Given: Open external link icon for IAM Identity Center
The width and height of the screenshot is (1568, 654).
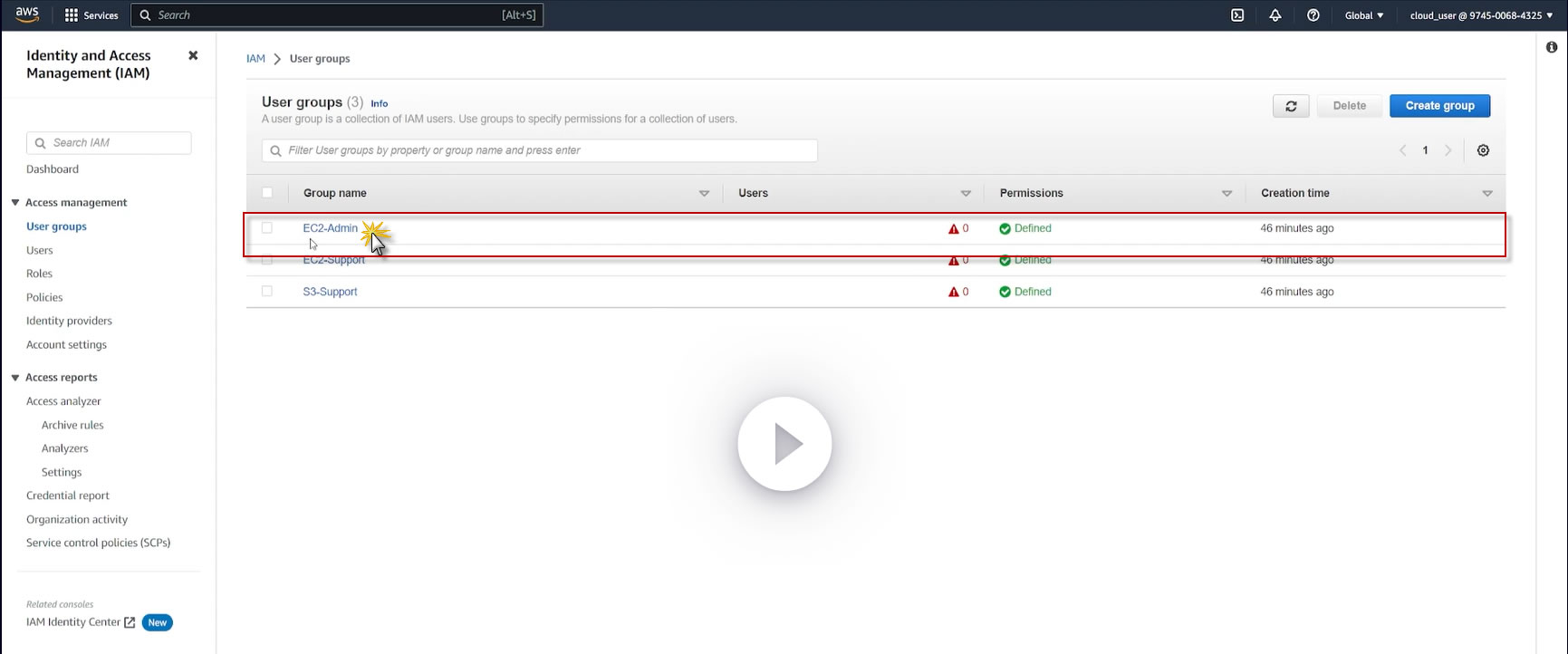Looking at the screenshot, I should tap(130, 622).
